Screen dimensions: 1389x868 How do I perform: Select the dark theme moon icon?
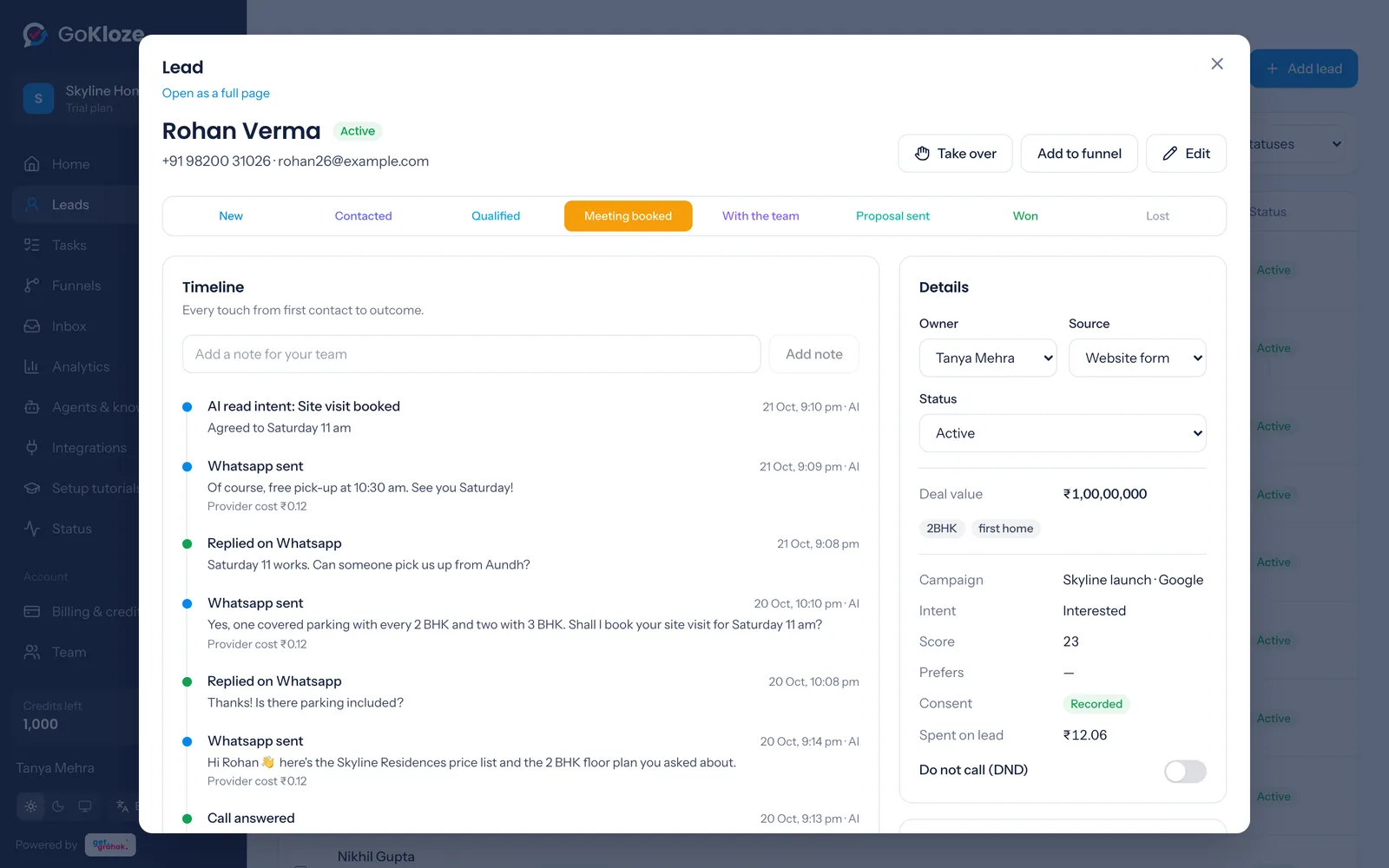click(58, 806)
